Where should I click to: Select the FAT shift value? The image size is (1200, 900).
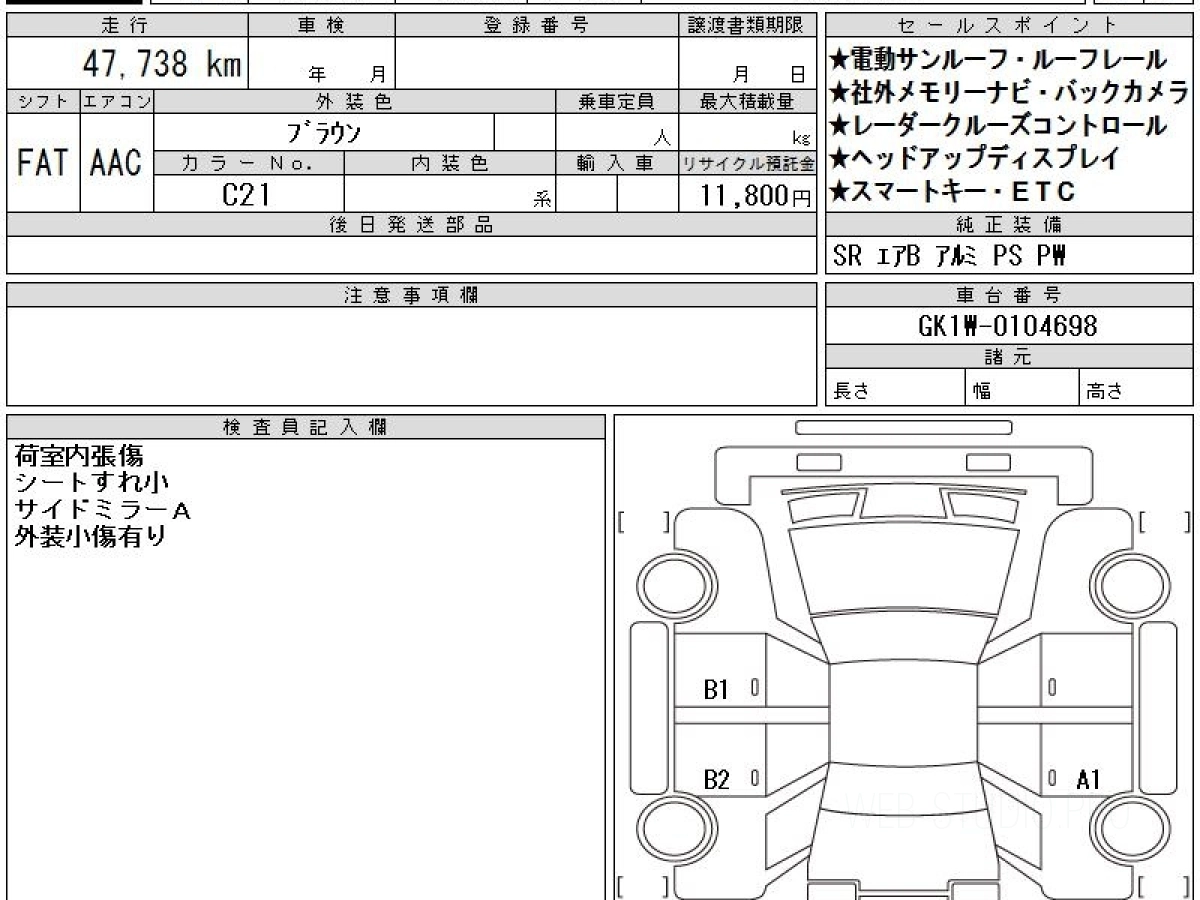coord(43,163)
